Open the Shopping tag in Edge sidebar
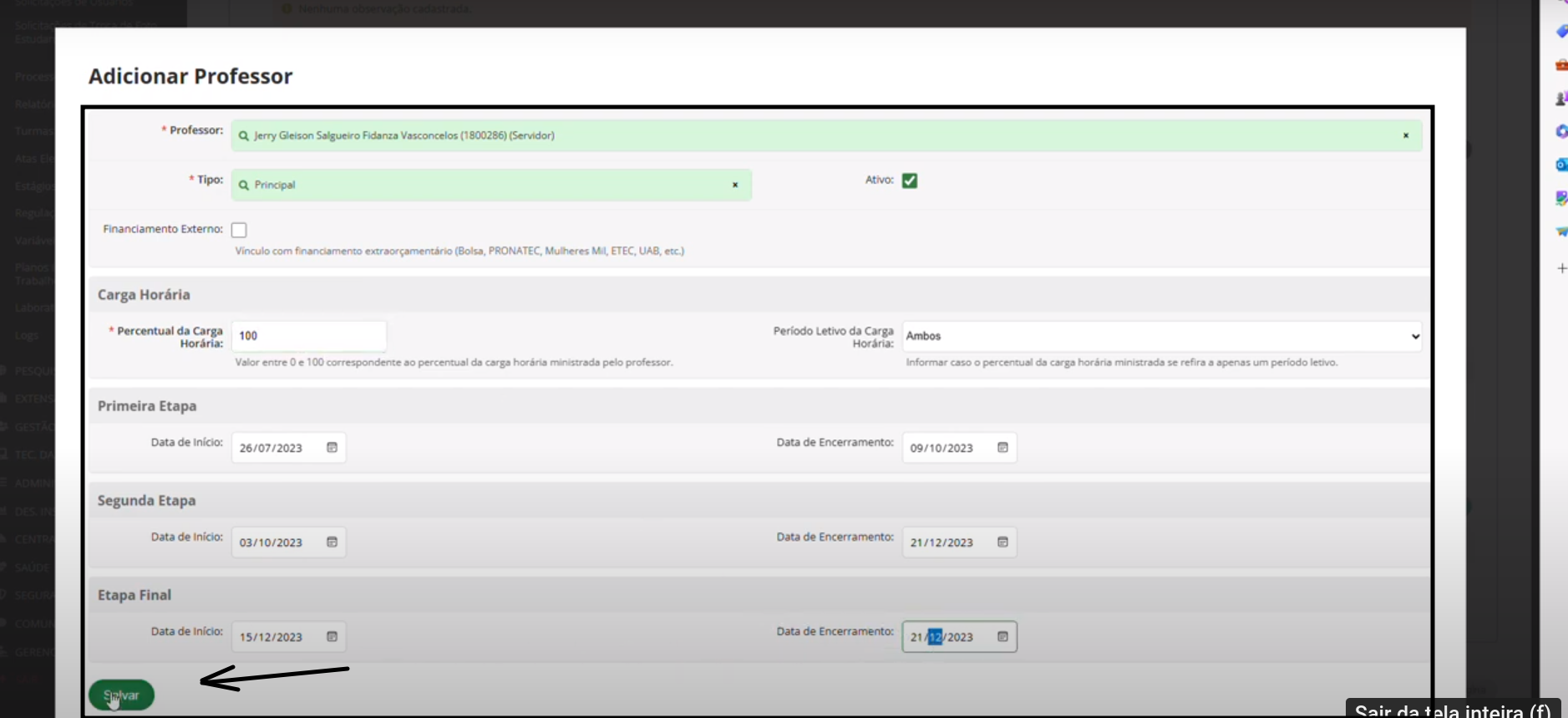The width and height of the screenshot is (1568, 718). point(1560,31)
